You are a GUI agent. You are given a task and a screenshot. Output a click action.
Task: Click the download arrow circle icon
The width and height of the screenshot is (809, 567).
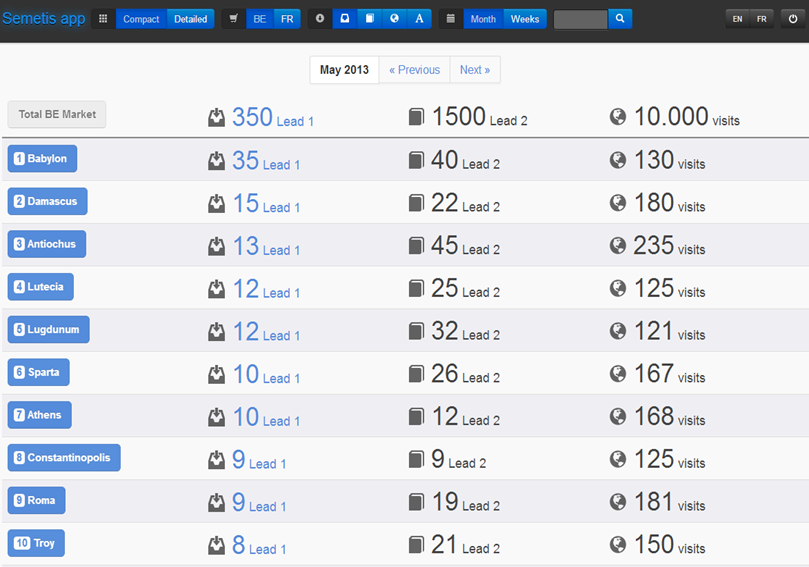coord(319,19)
